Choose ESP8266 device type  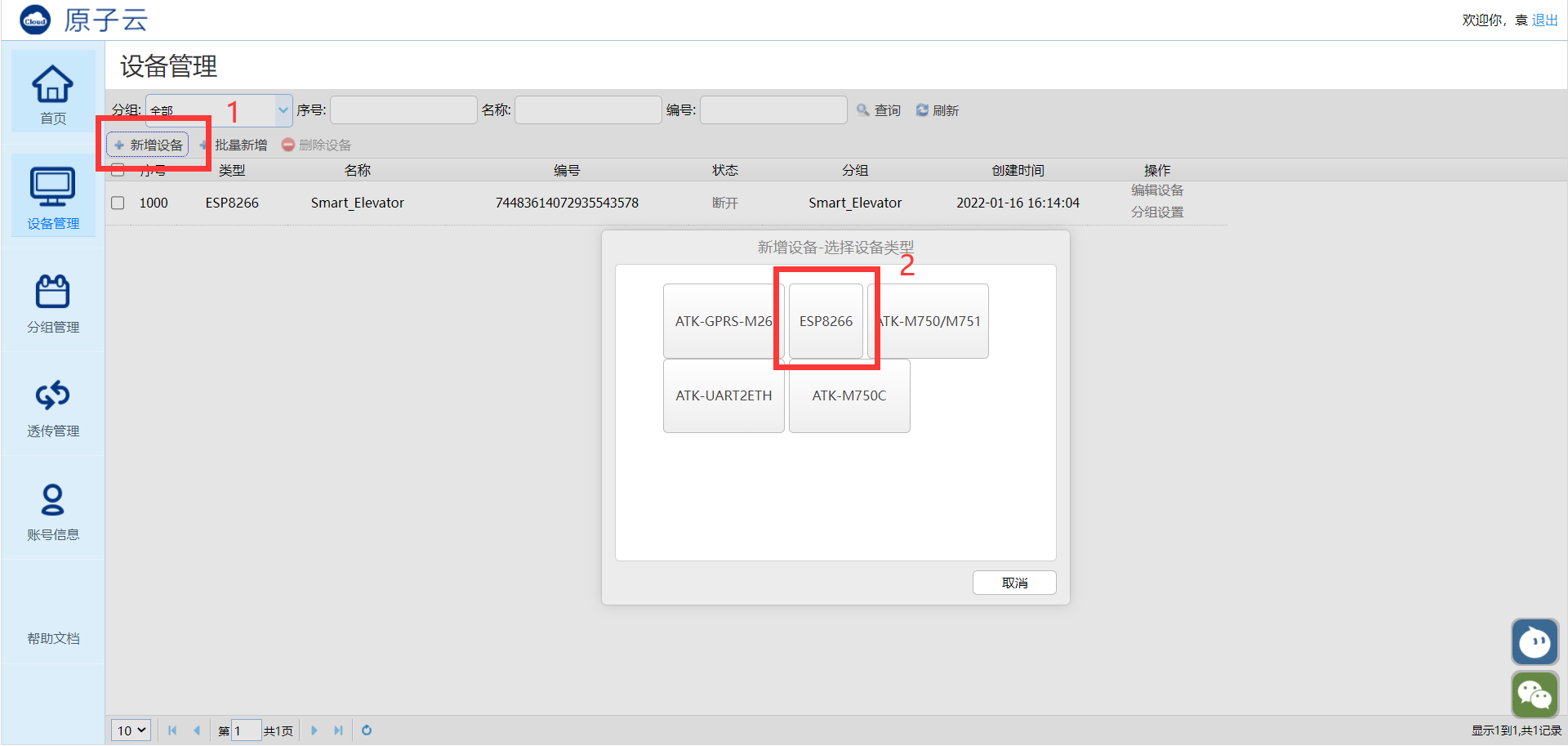pyautogui.click(x=826, y=321)
